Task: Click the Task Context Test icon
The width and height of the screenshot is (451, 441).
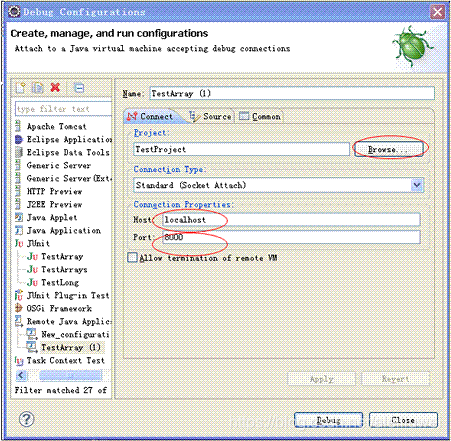Action: point(19,360)
